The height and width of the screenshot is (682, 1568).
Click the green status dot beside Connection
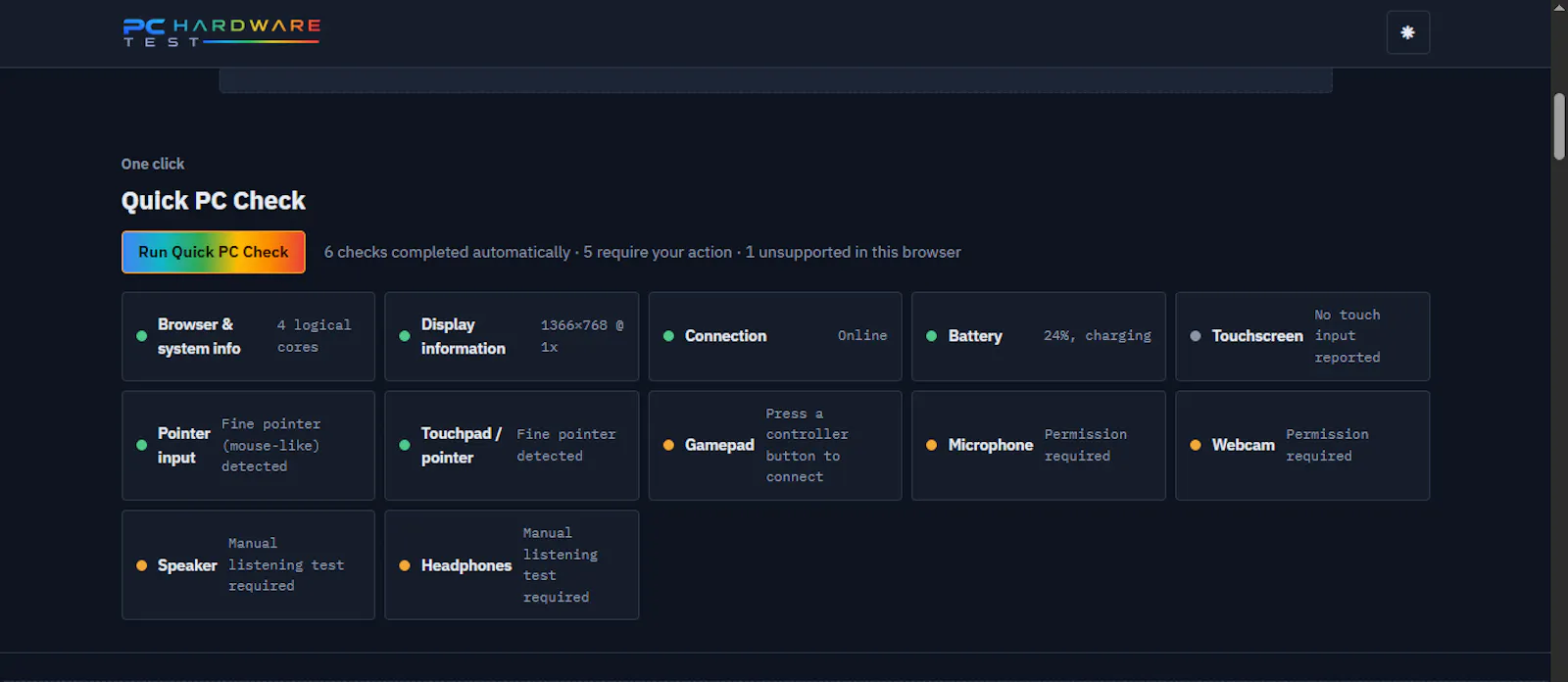pos(668,336)
